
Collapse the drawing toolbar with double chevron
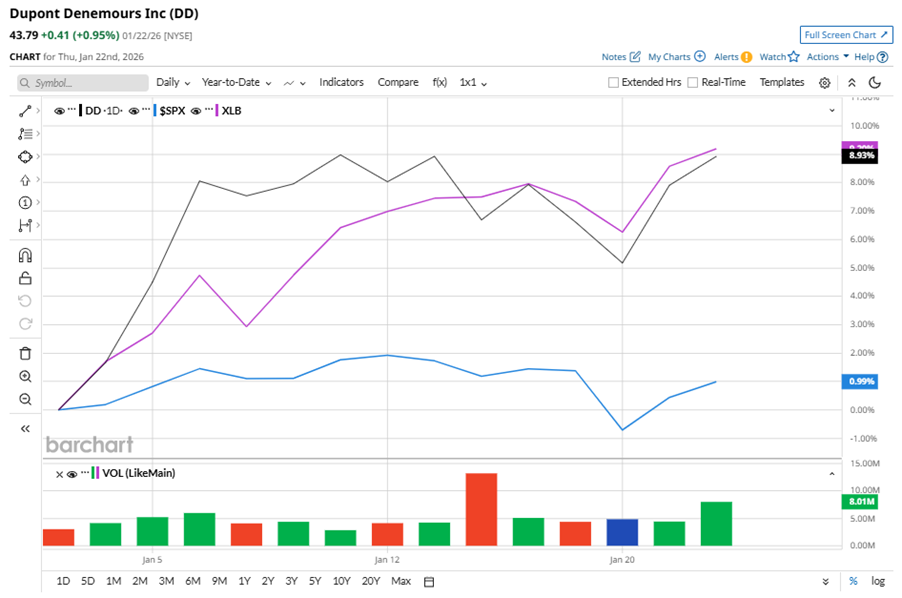tap(25, 428)
